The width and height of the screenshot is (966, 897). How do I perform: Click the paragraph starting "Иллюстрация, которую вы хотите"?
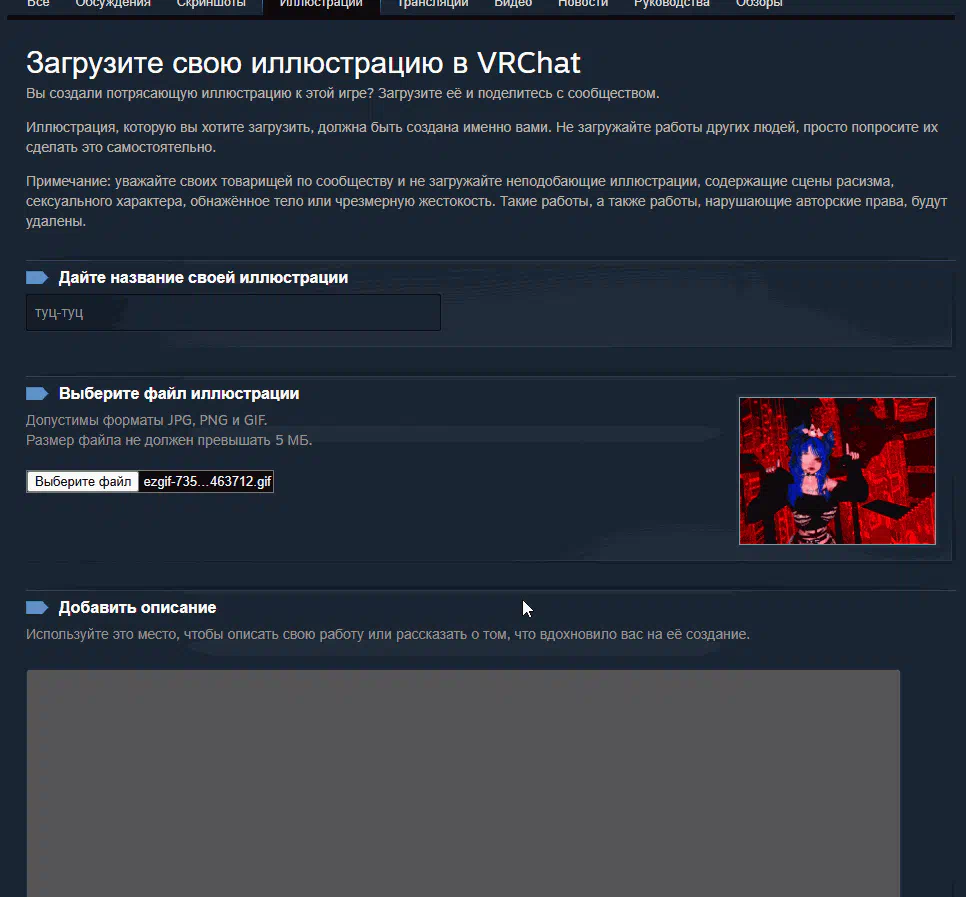tap(482, 137)
